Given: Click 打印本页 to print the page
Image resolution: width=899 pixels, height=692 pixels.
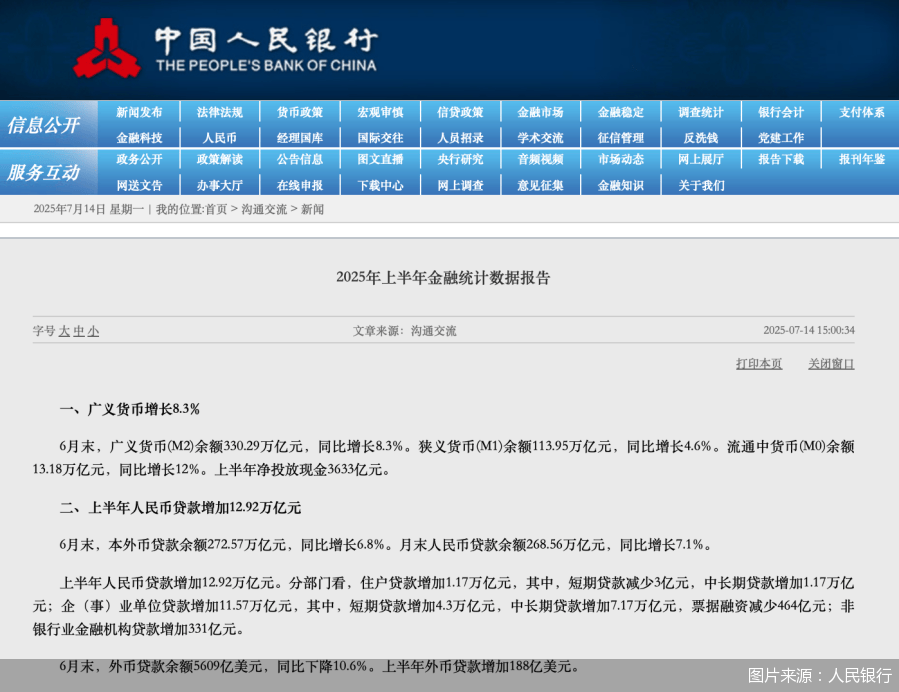Looking at the screenshot, I should click(x=759, y=364).
